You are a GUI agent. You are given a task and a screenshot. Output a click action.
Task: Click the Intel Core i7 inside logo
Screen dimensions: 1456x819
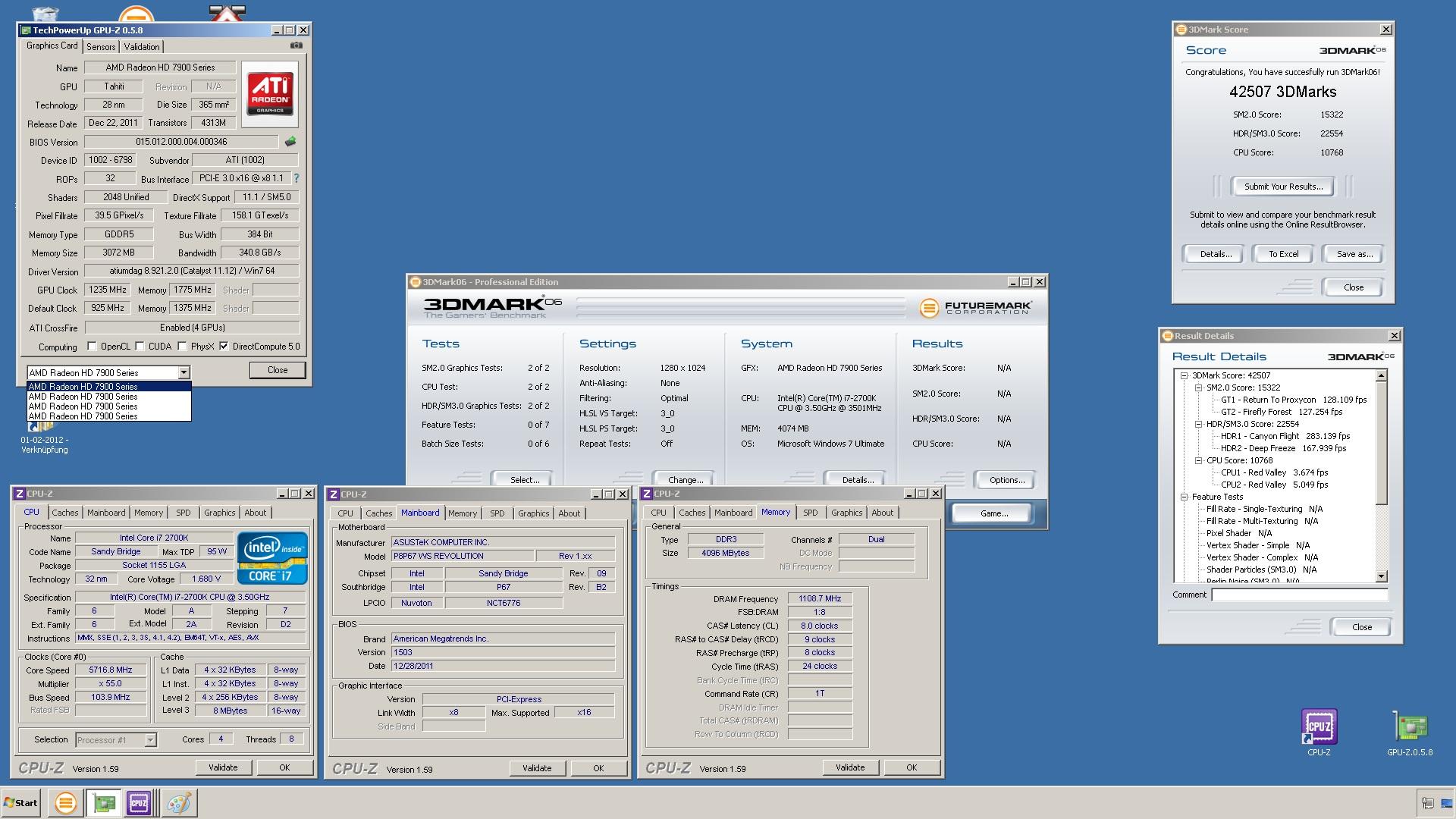272,557
